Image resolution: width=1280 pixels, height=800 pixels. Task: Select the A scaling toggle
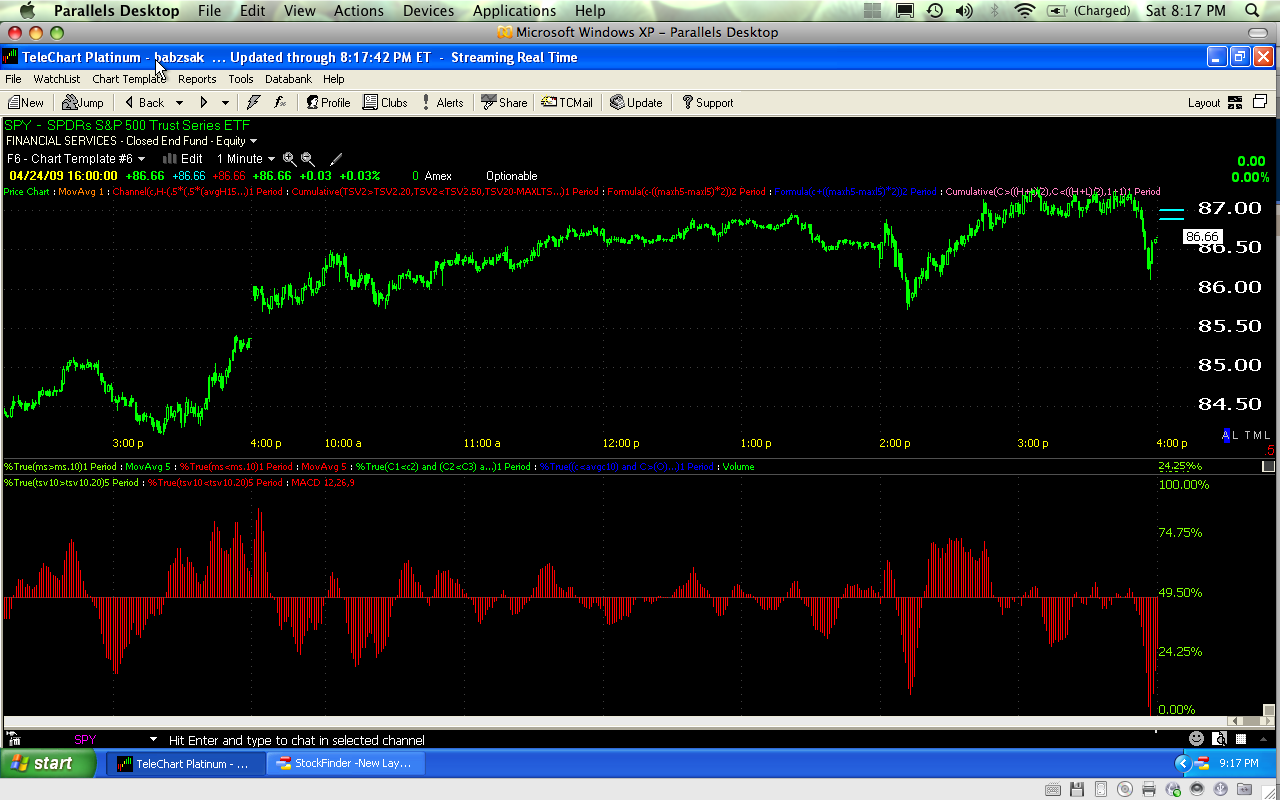pos(1226,435)
